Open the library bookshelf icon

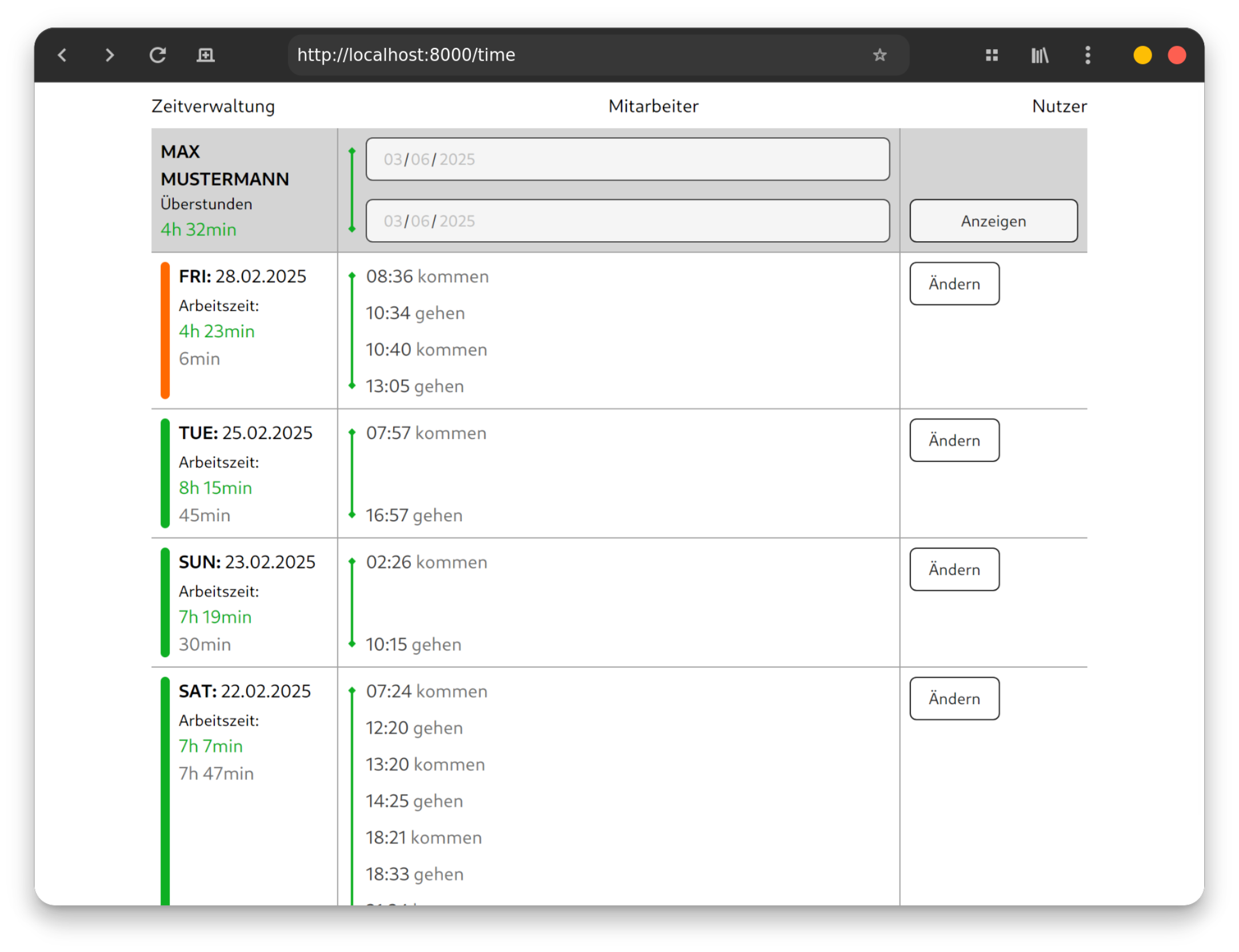(1040, 55)
